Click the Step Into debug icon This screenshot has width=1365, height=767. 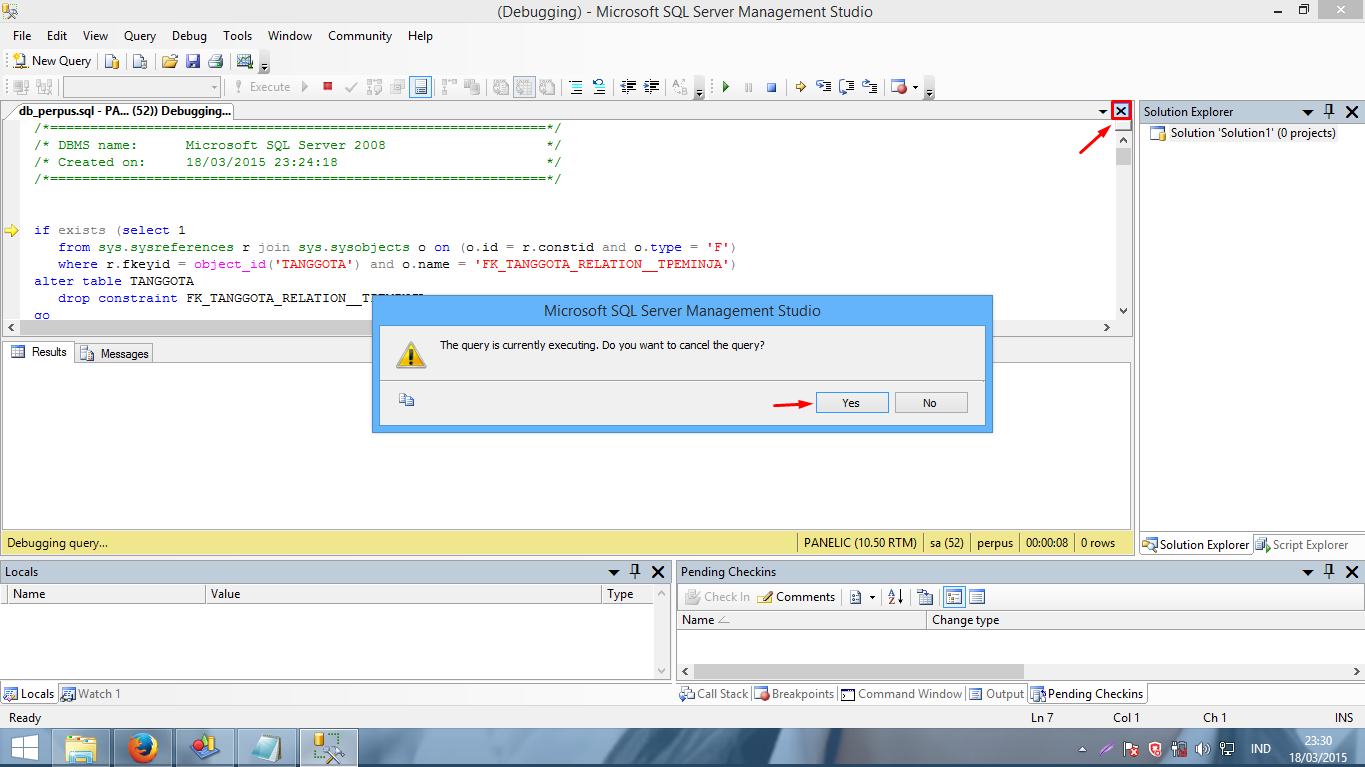click(823, 87)
